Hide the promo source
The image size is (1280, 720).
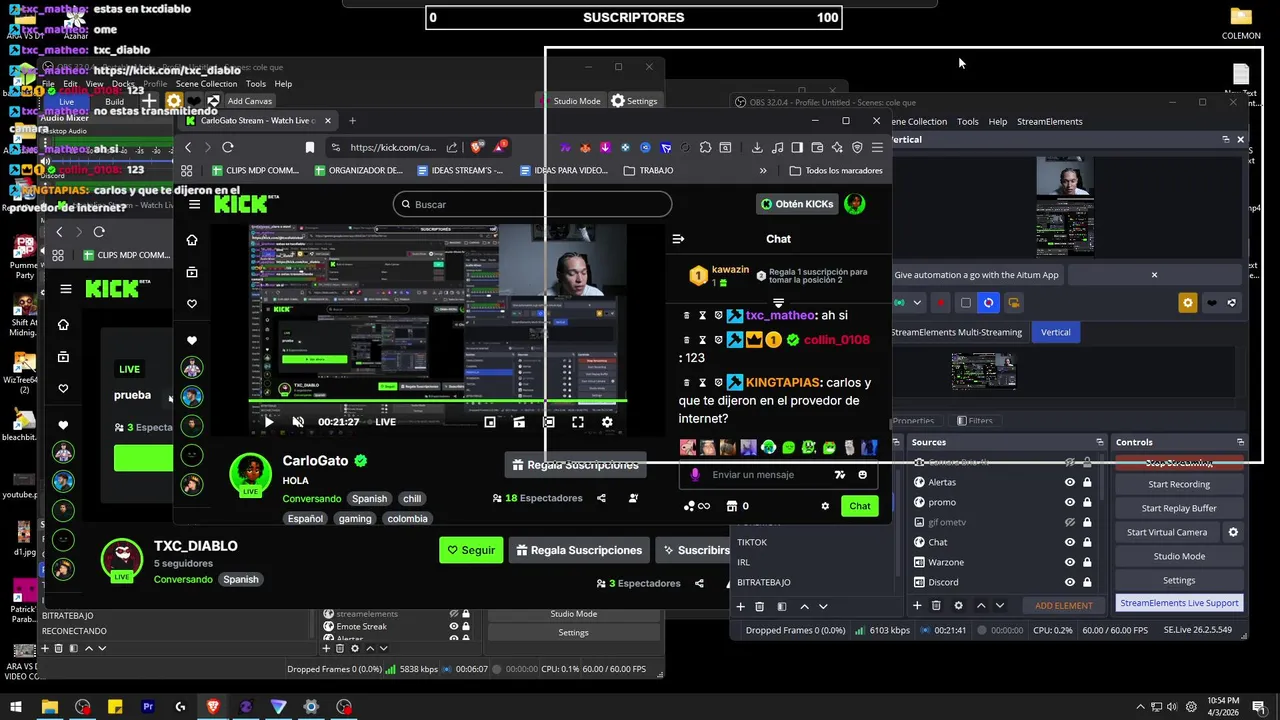(x=1070, y=502)
